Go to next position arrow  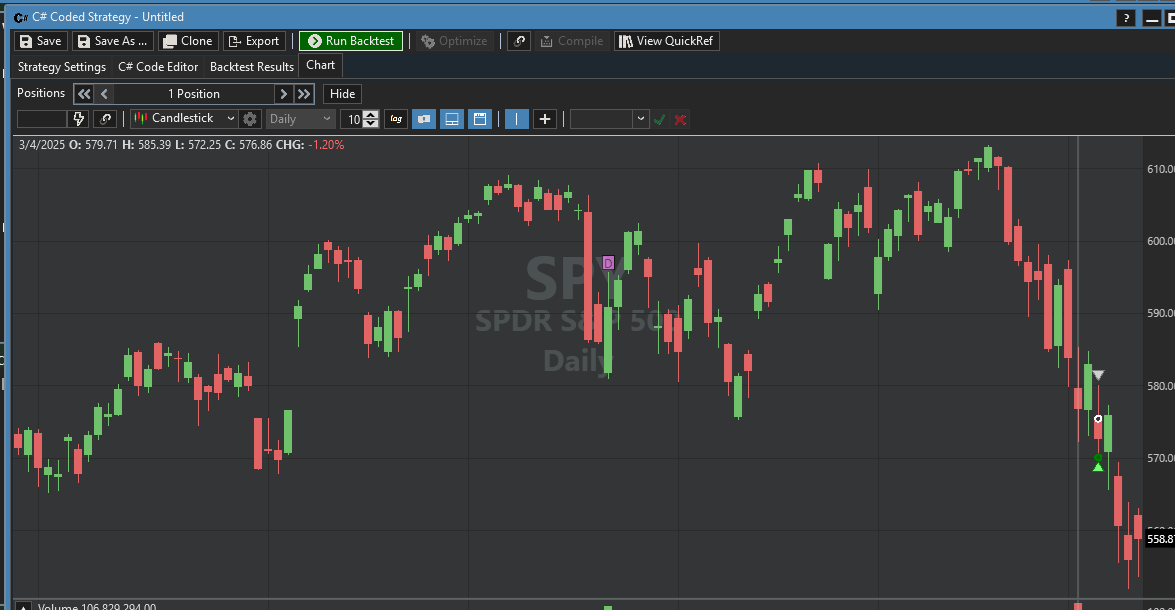pos(284,94)
